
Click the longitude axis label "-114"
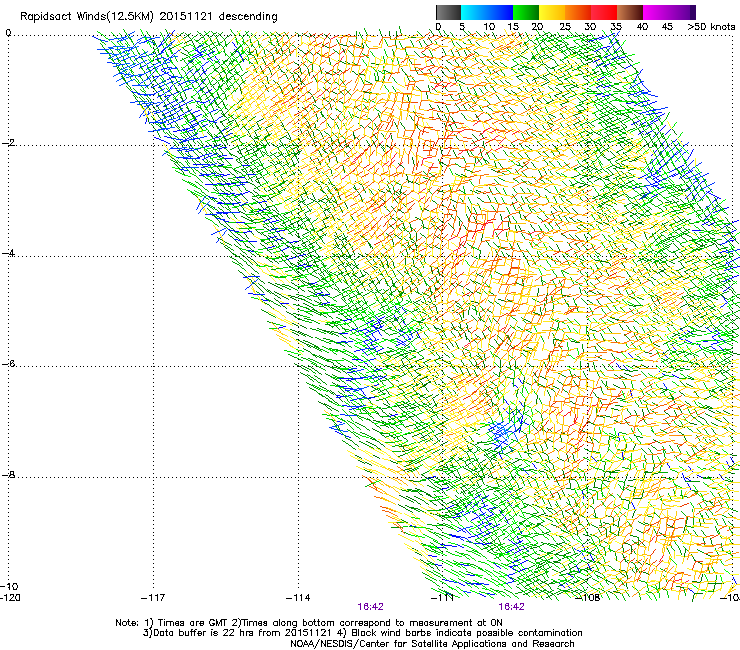[298, 598]
